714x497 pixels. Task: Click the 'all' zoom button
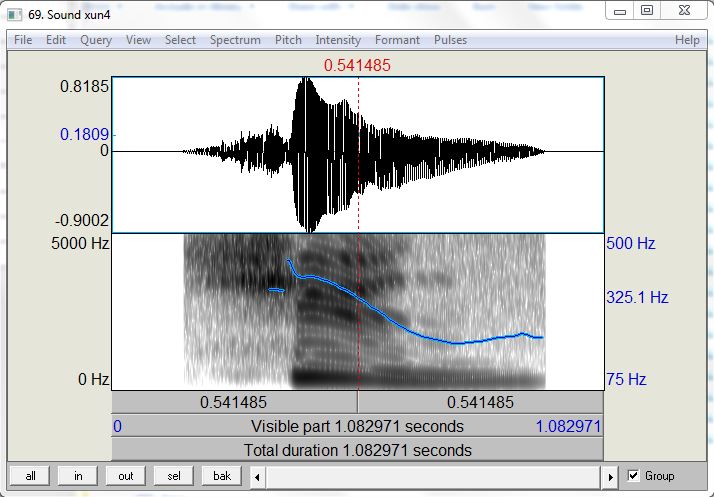point(31,476)
